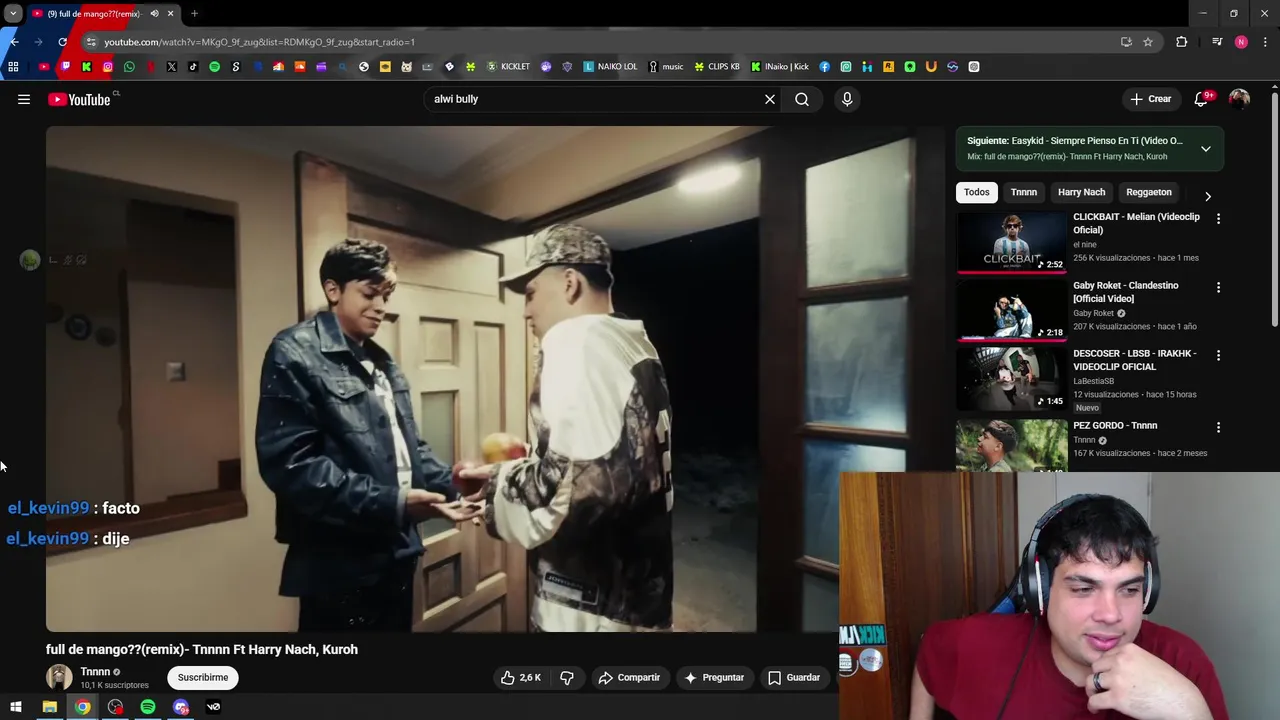Click LaBestiaSB channel name
This screenshot has width=1280, height=720.
point(1093,381)
